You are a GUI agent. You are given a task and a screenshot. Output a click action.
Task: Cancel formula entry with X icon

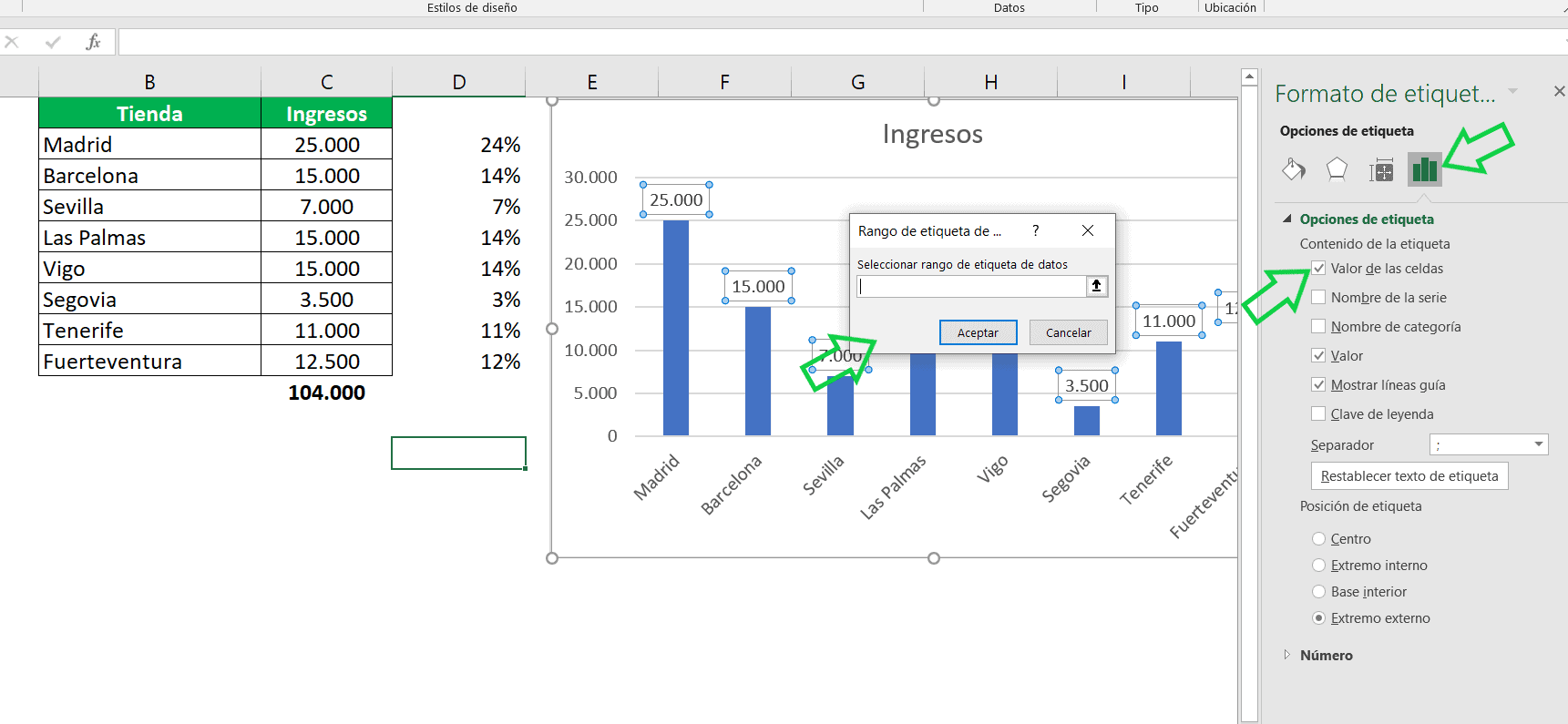coord(12,42)
